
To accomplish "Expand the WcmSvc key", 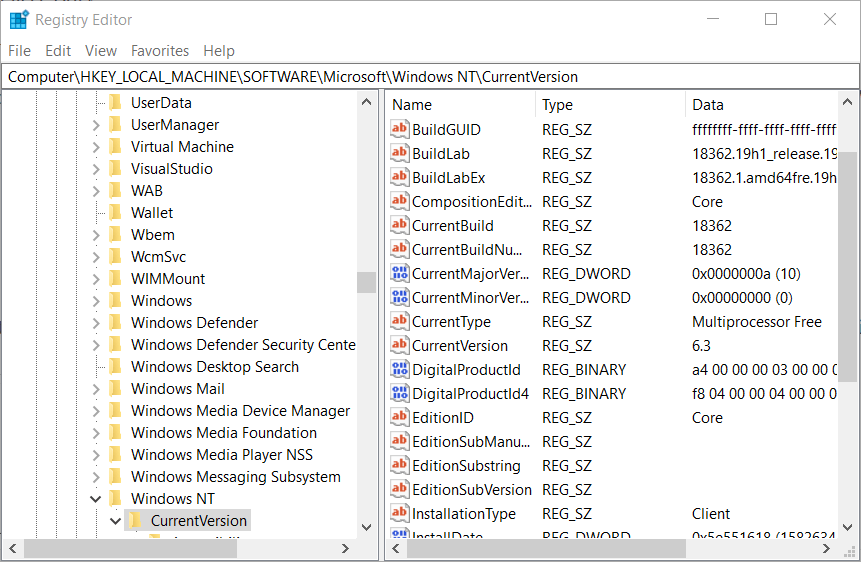I will coord(96,257).
